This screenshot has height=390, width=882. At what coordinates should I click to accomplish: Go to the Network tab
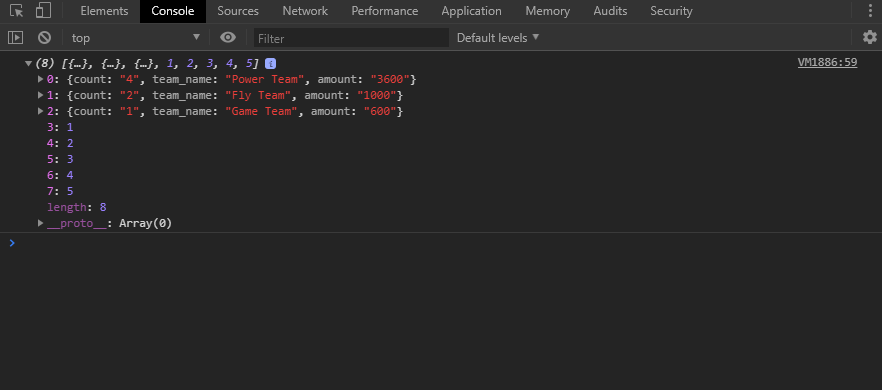(x=305, y=11)
